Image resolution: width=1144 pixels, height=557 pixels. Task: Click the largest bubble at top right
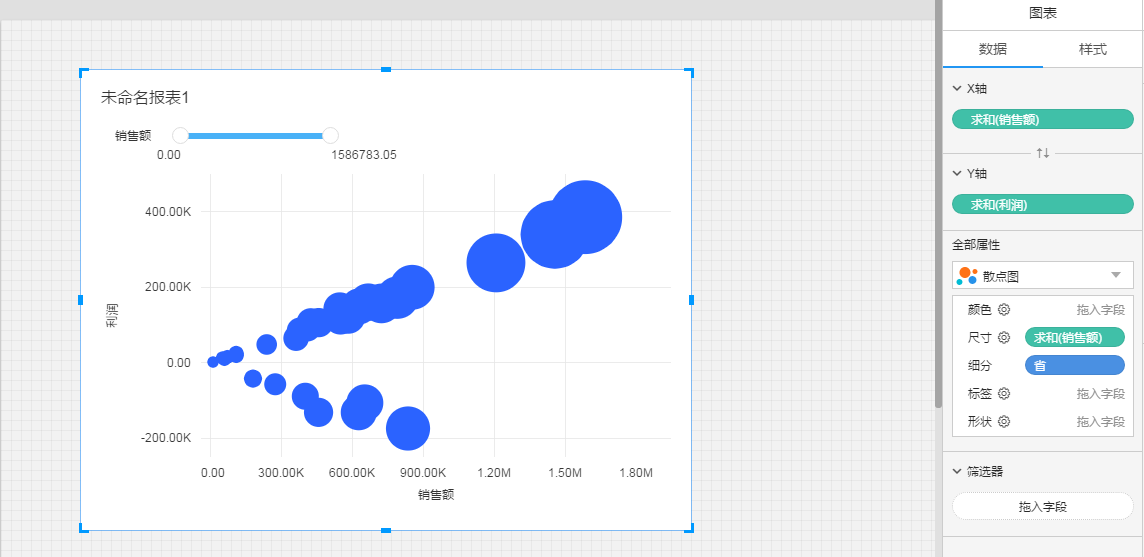coord(584,217)
